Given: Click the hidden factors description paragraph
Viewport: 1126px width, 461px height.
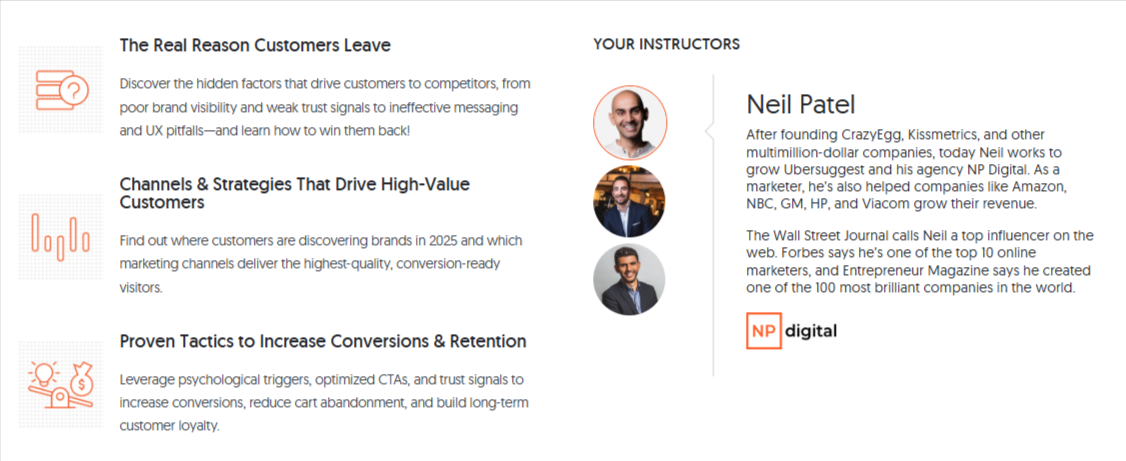Looking at the screenshot, I should click(325, 108).
